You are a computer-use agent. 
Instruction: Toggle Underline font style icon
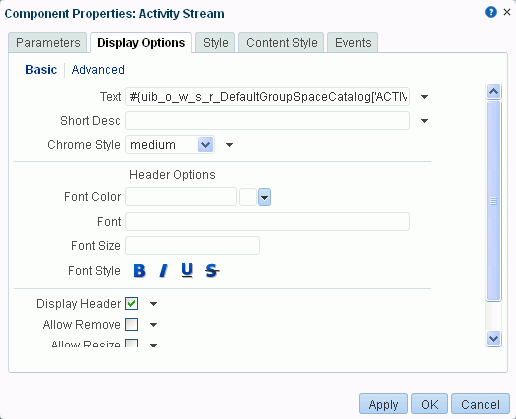click(187, 270)
